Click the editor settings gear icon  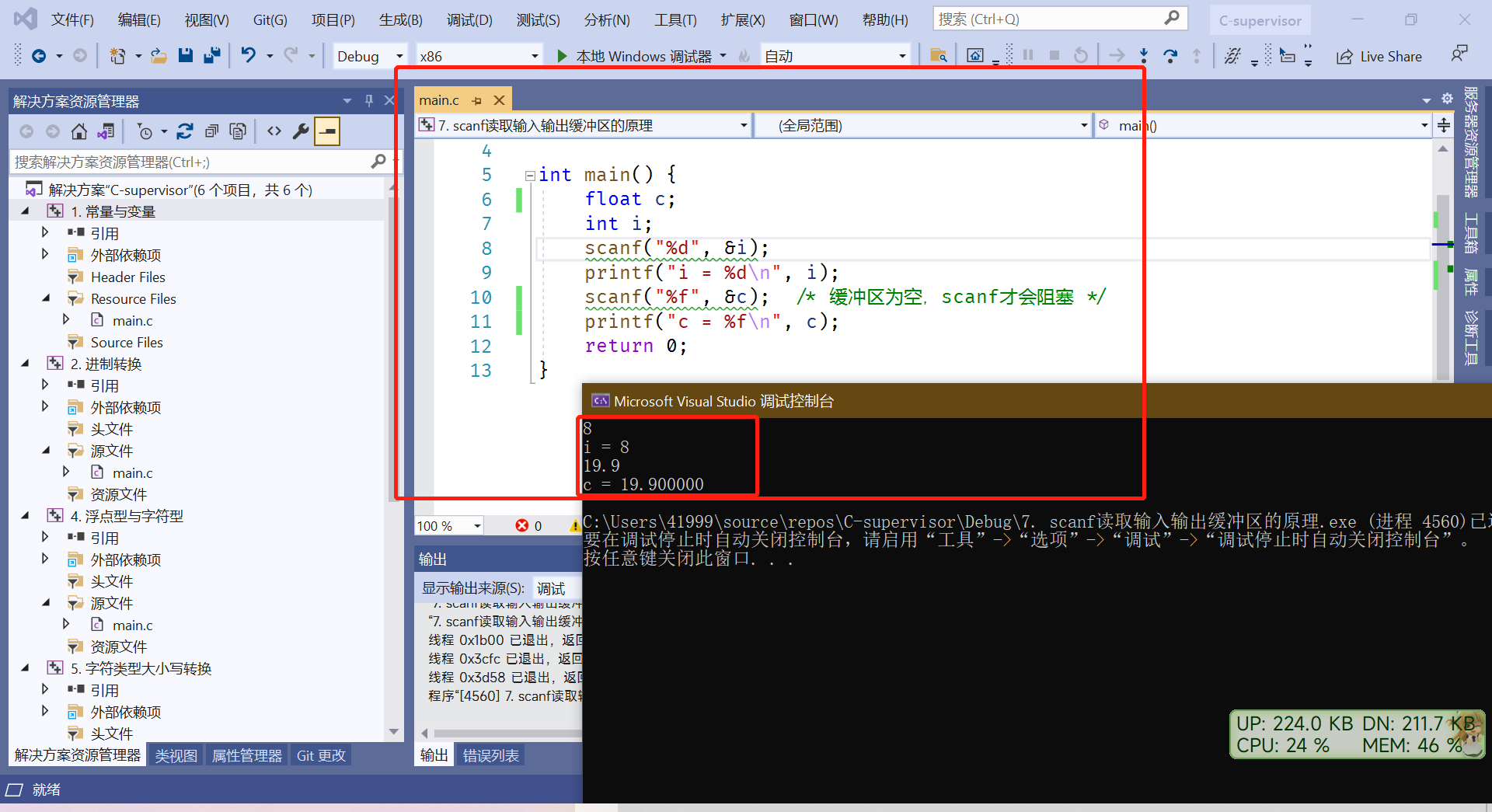pos(1447,99)
